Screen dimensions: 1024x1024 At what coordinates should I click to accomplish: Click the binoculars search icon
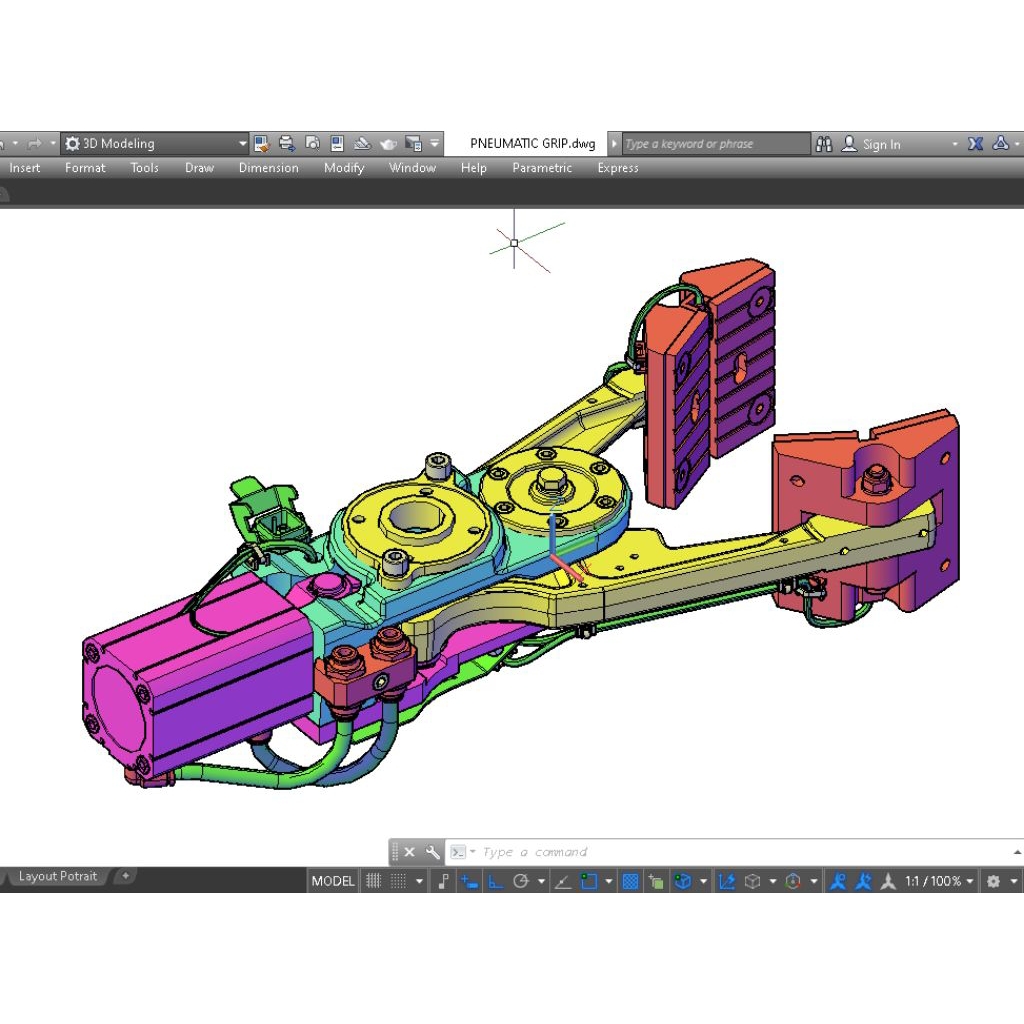pos(824,144)
